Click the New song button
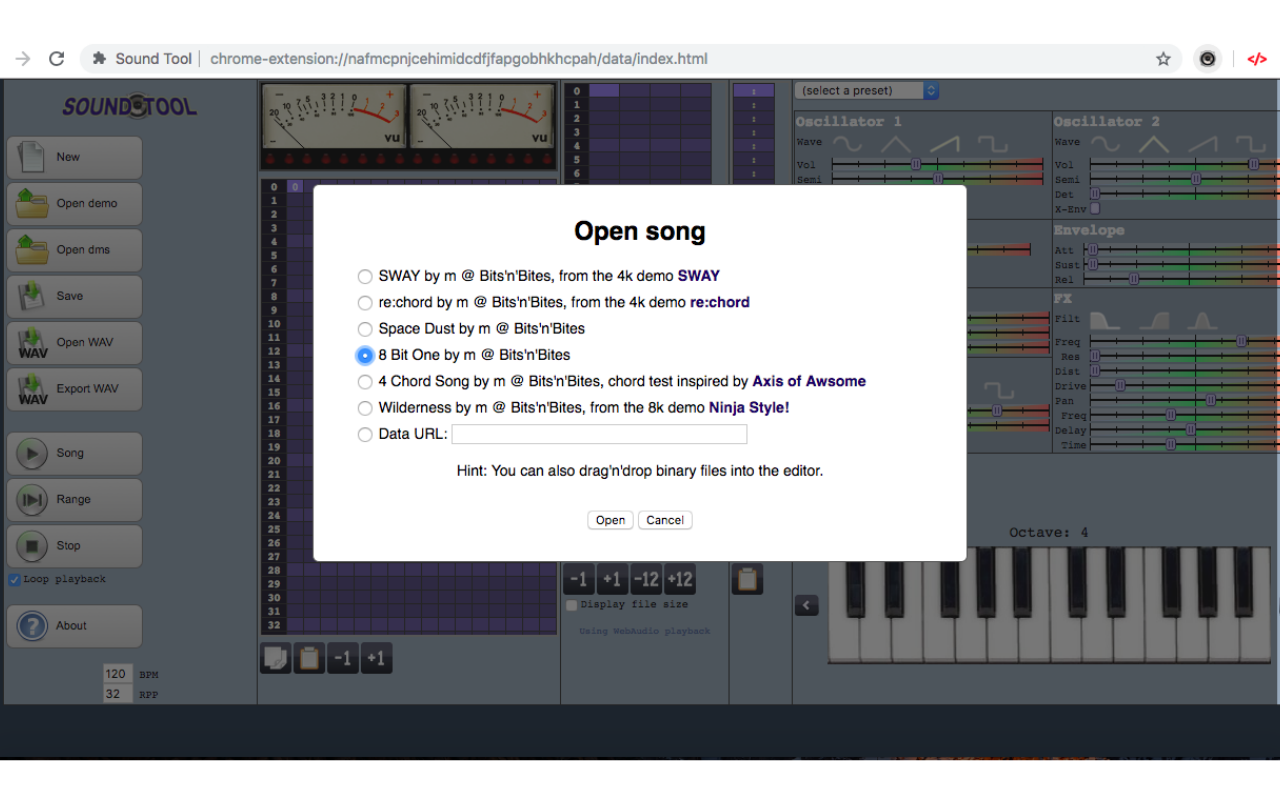Viewport: 1280px width, 800px height. (x=74, y=157)
